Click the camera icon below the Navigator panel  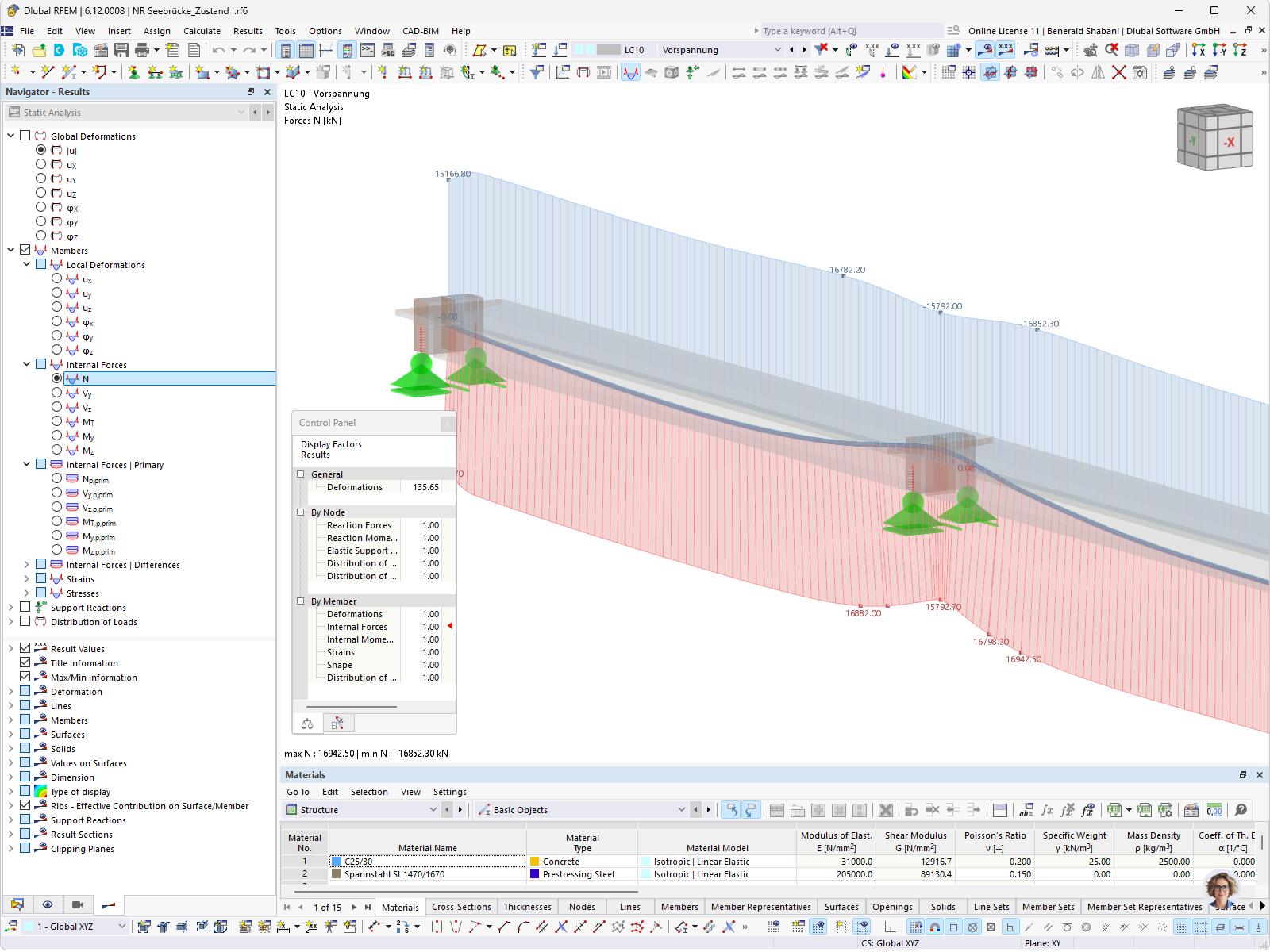pos(76,904)
